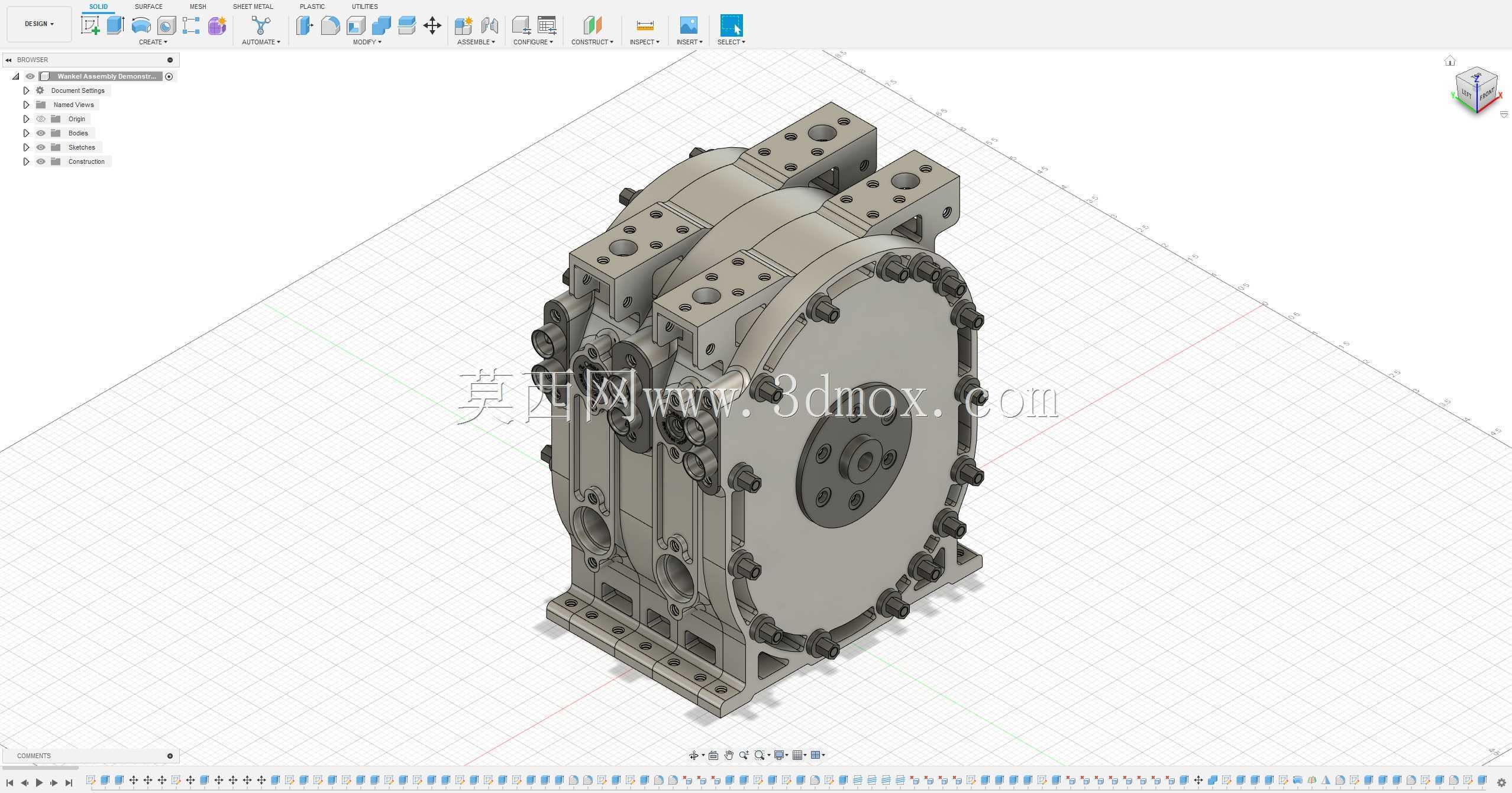Click the Measure ruler icon

tap(645, 25)
